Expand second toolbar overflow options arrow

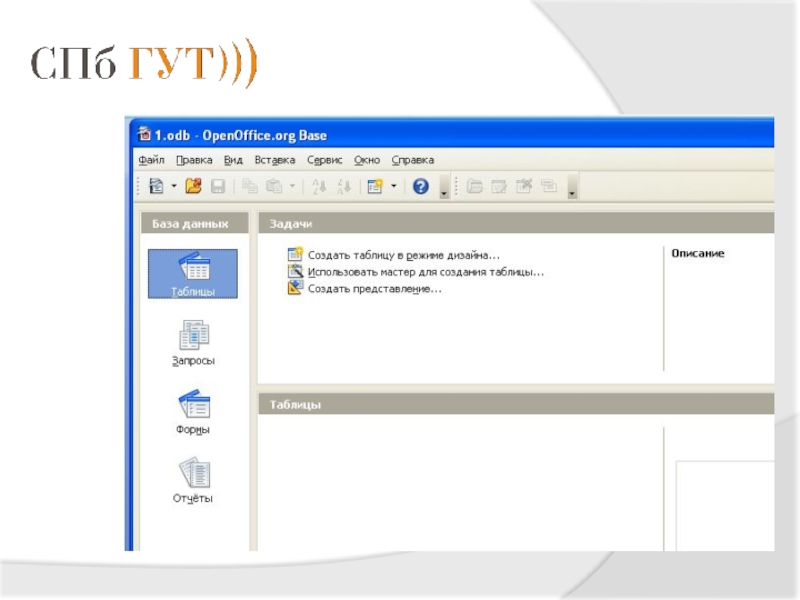tap(572, 187)
